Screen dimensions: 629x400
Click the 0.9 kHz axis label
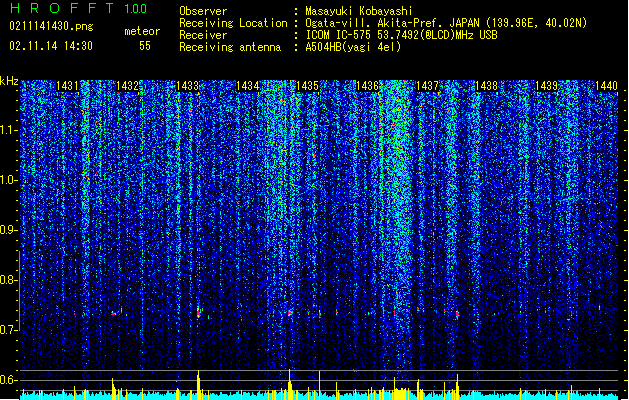click(9, 230)
